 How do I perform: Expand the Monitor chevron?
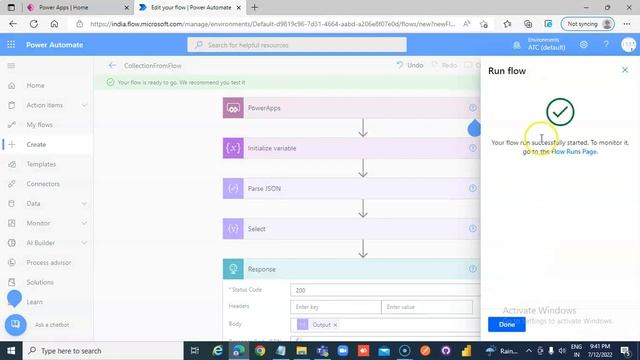(84, 223)
